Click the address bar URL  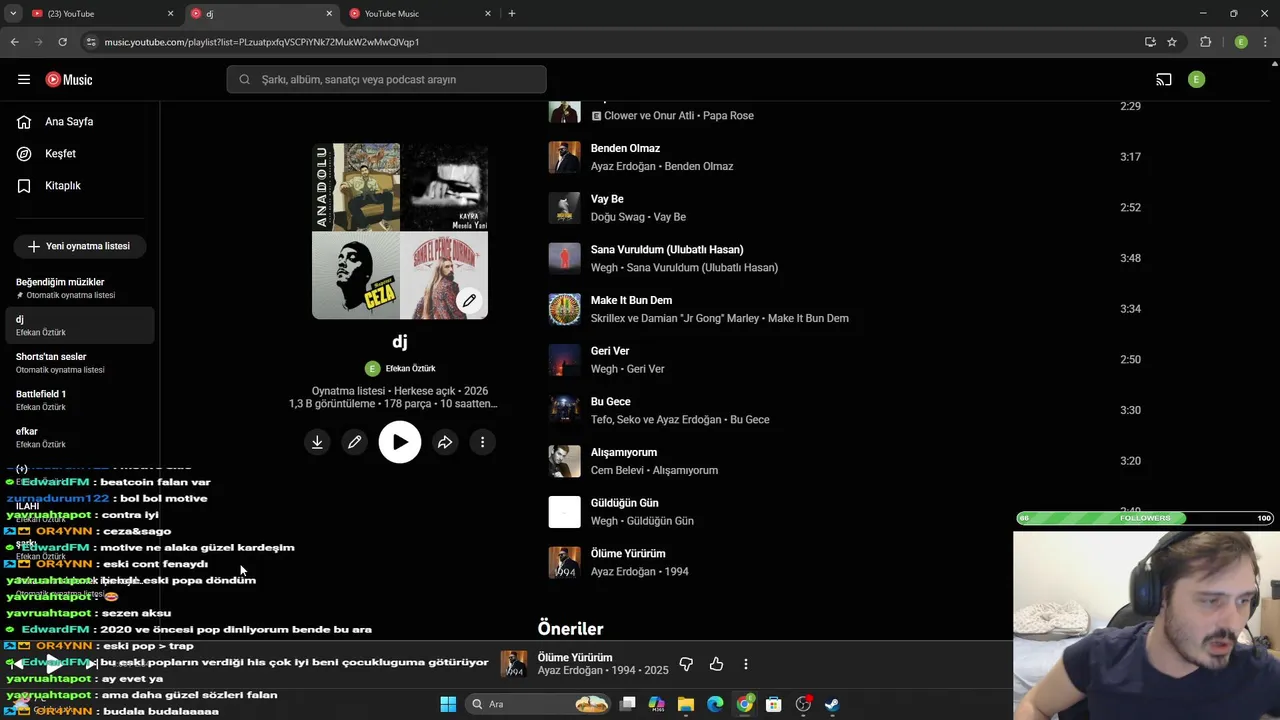tap(262, 42)
